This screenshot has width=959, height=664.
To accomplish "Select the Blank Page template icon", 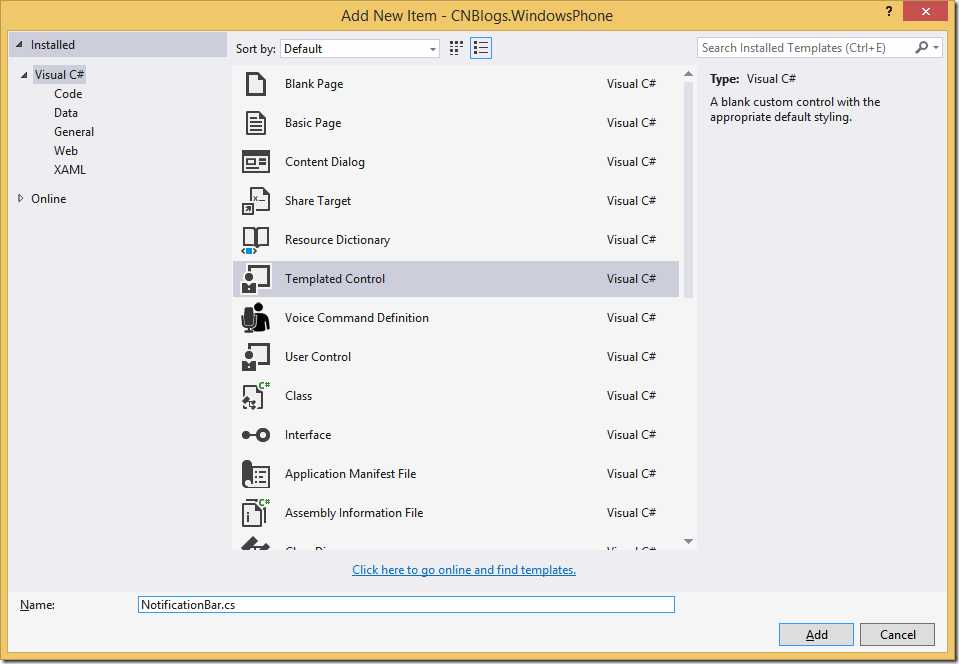I will 256,84.
